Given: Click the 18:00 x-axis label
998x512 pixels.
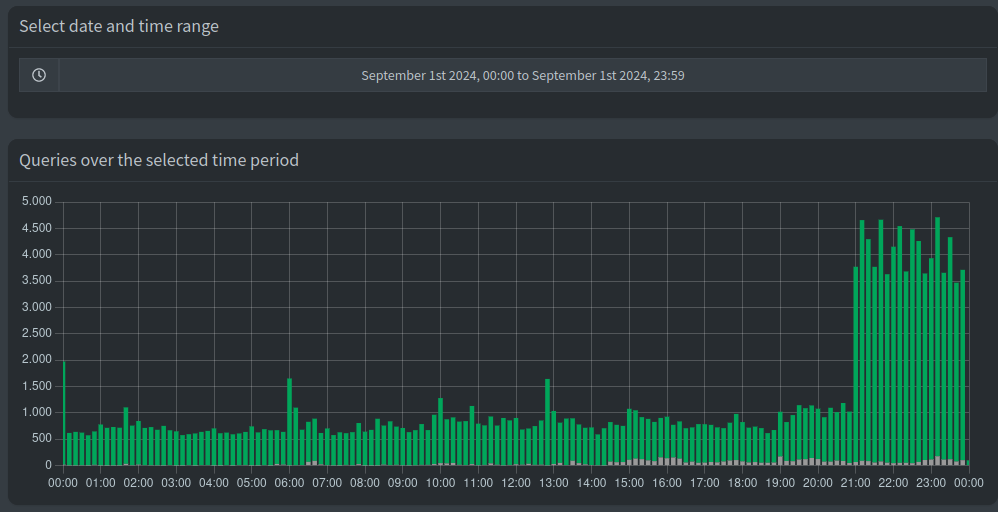Looking at the screenshot, I should pos(742,483).
